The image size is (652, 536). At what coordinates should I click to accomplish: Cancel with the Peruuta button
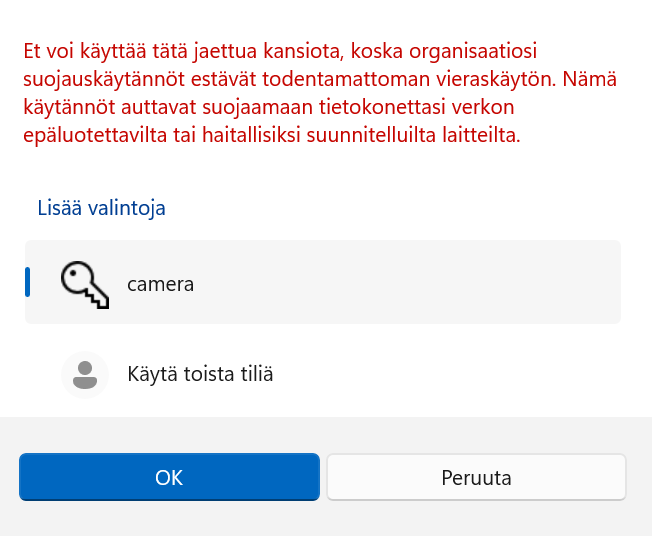click(476, 478)
